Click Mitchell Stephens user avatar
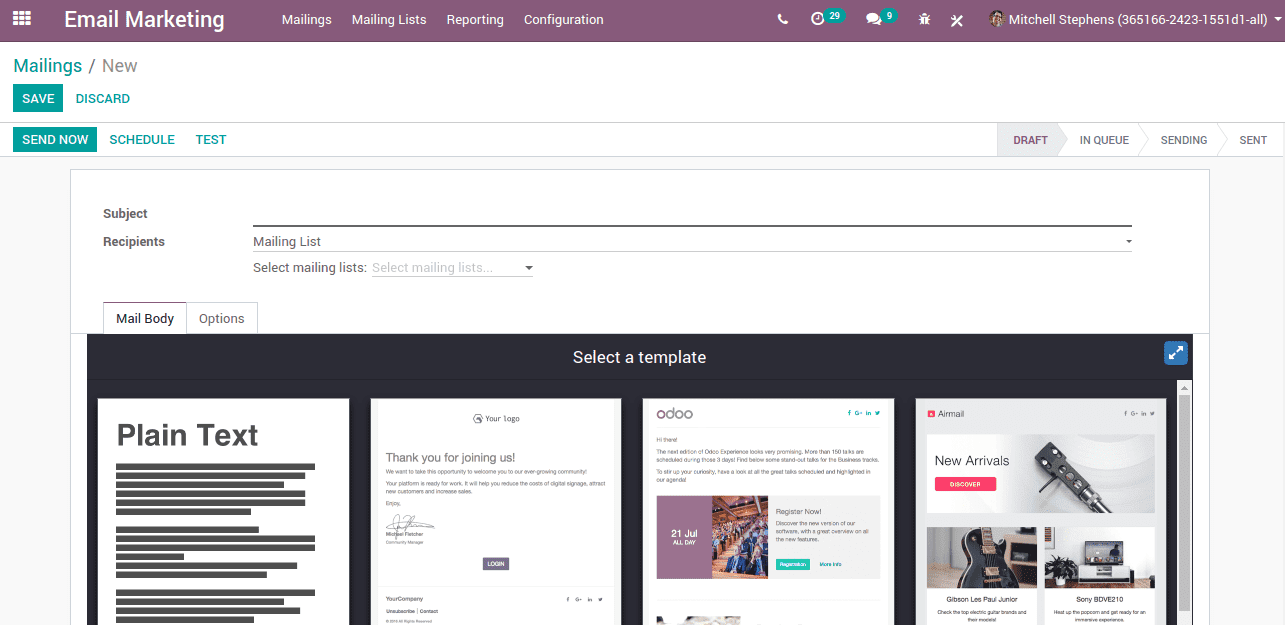This screenshot has width=1285, height=625. (x=996, y=19)
